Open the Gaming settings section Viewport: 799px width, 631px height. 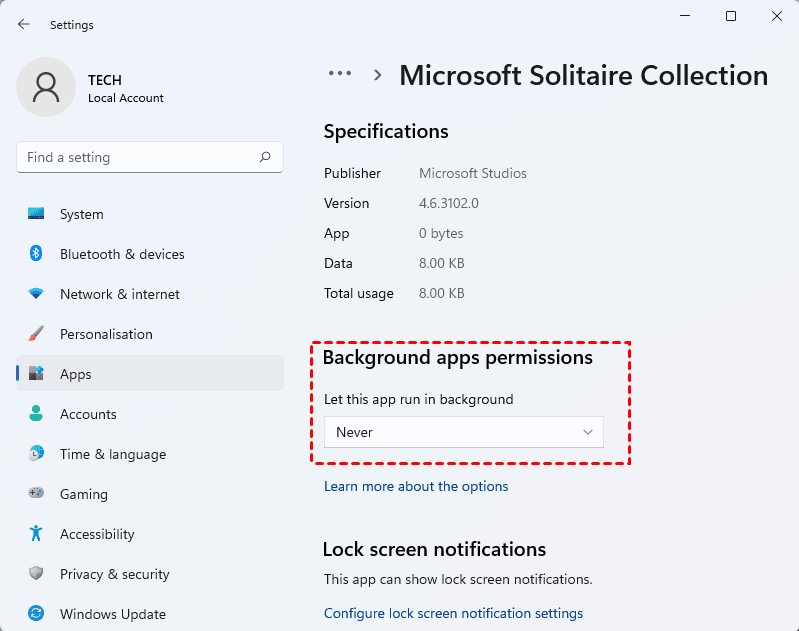coord(83,494)
